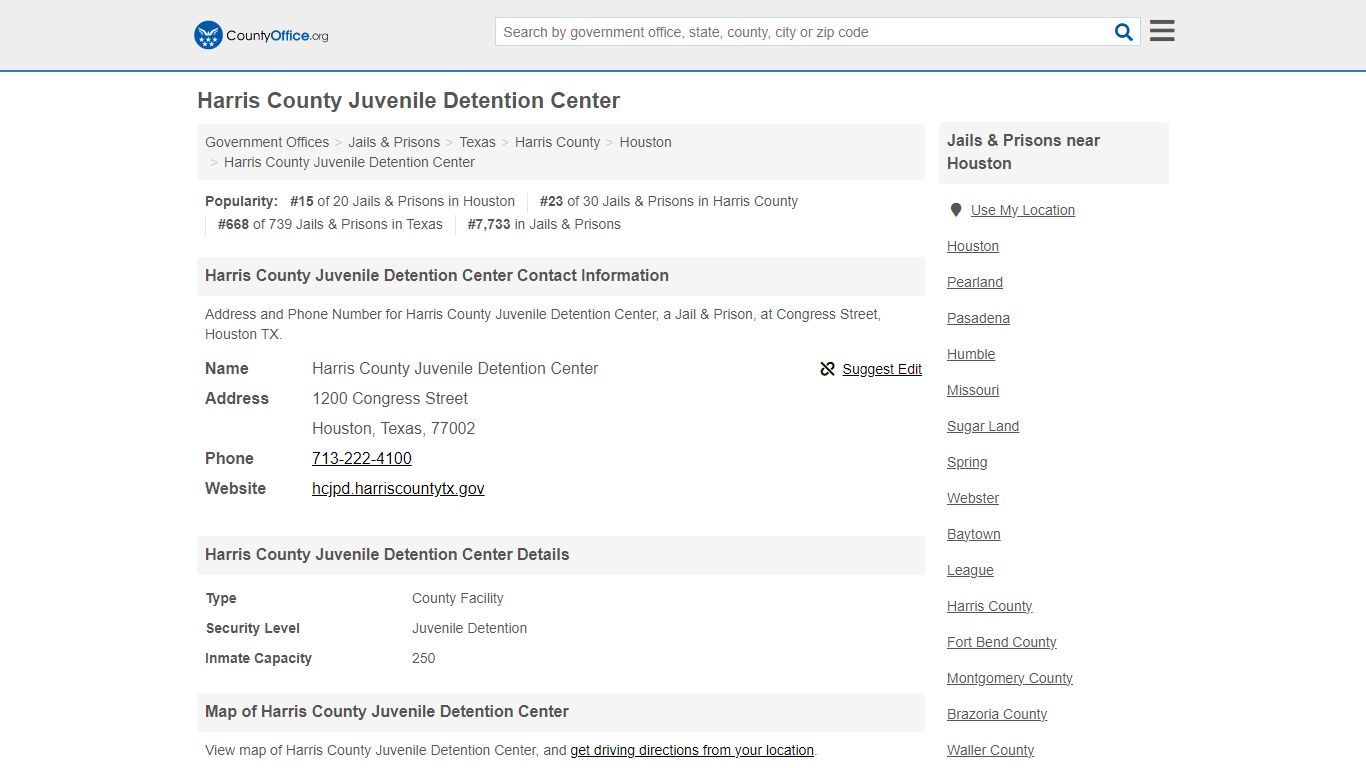Click the County Facility type value
The height and width of the screenshot is (768, 1366).
tap(458, 598)
